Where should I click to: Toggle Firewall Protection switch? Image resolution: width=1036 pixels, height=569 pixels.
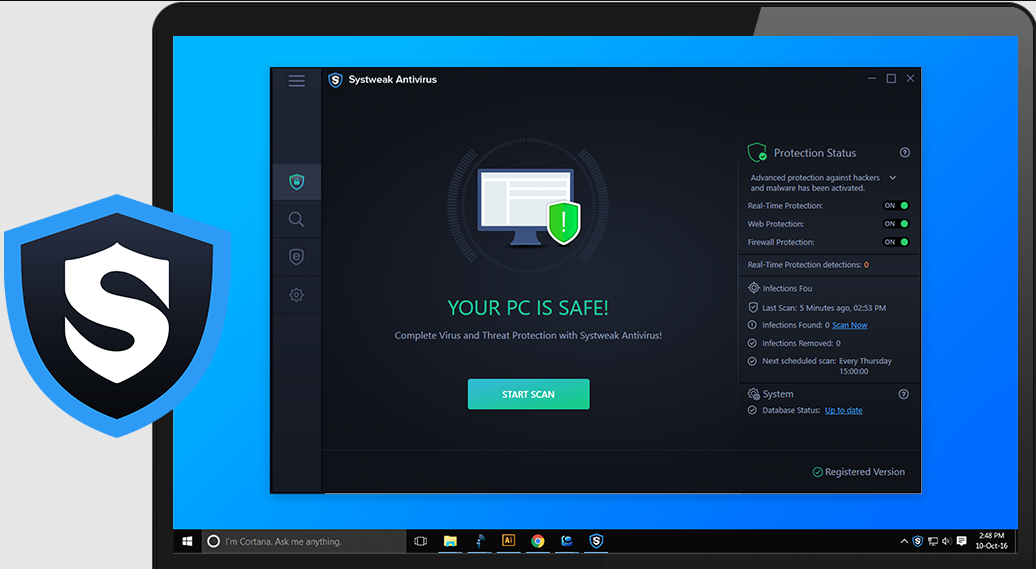pos(897,242)
